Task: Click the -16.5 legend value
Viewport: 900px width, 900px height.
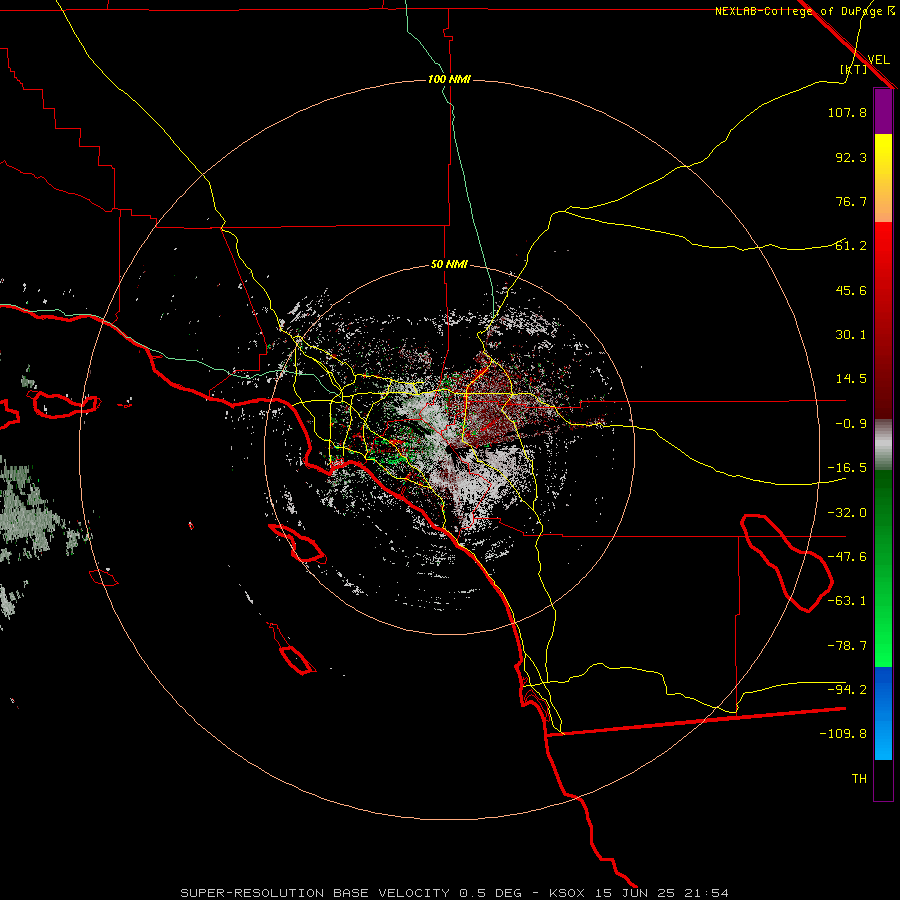Action: coord(847,468)
